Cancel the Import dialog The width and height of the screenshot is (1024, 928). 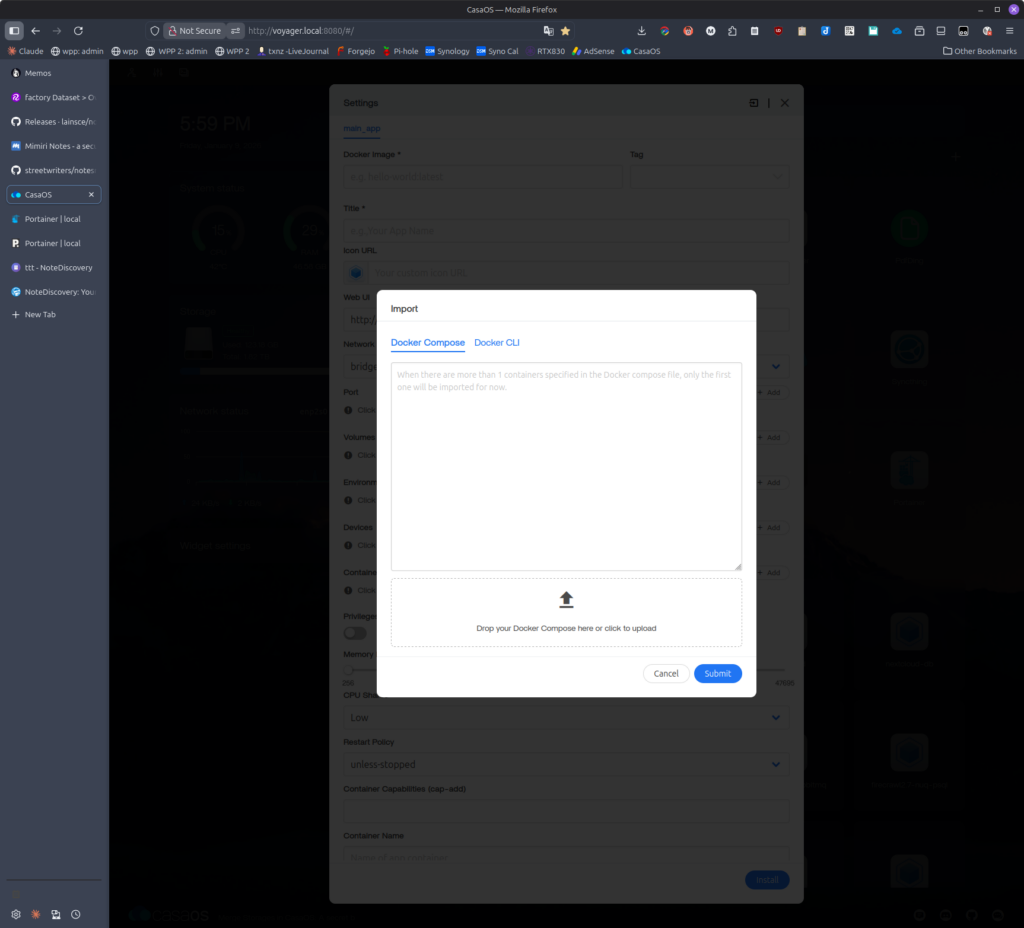[666, 674]
